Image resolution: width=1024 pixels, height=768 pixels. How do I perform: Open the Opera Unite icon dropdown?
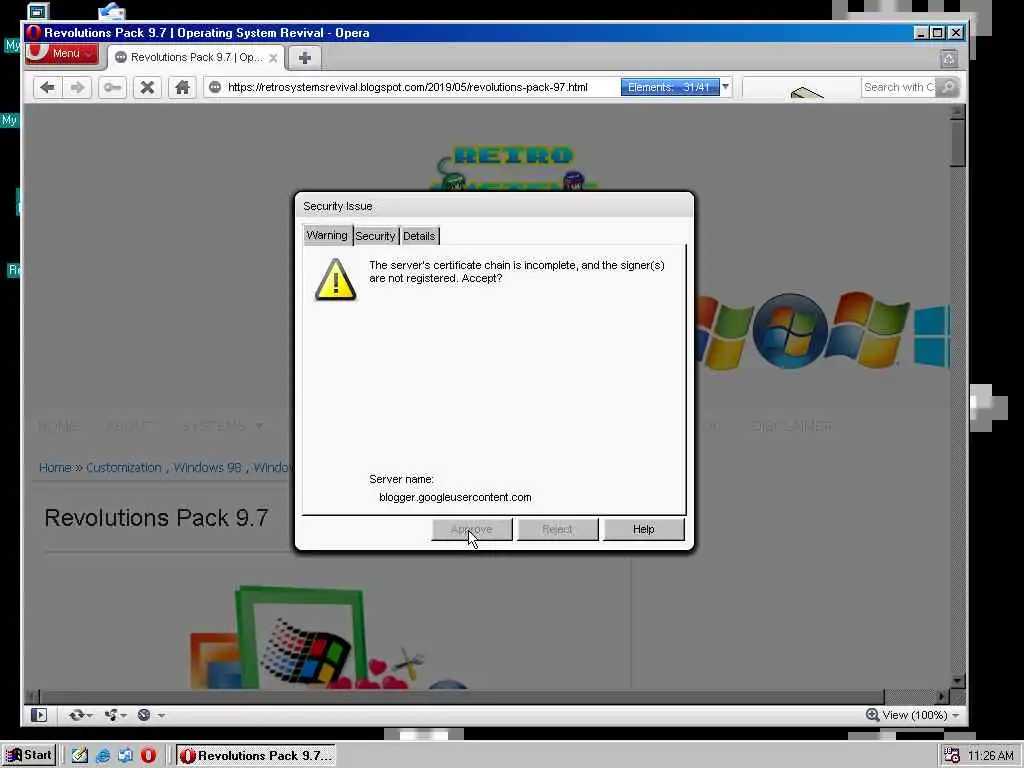pyautogui.click(x=115, y=715)
